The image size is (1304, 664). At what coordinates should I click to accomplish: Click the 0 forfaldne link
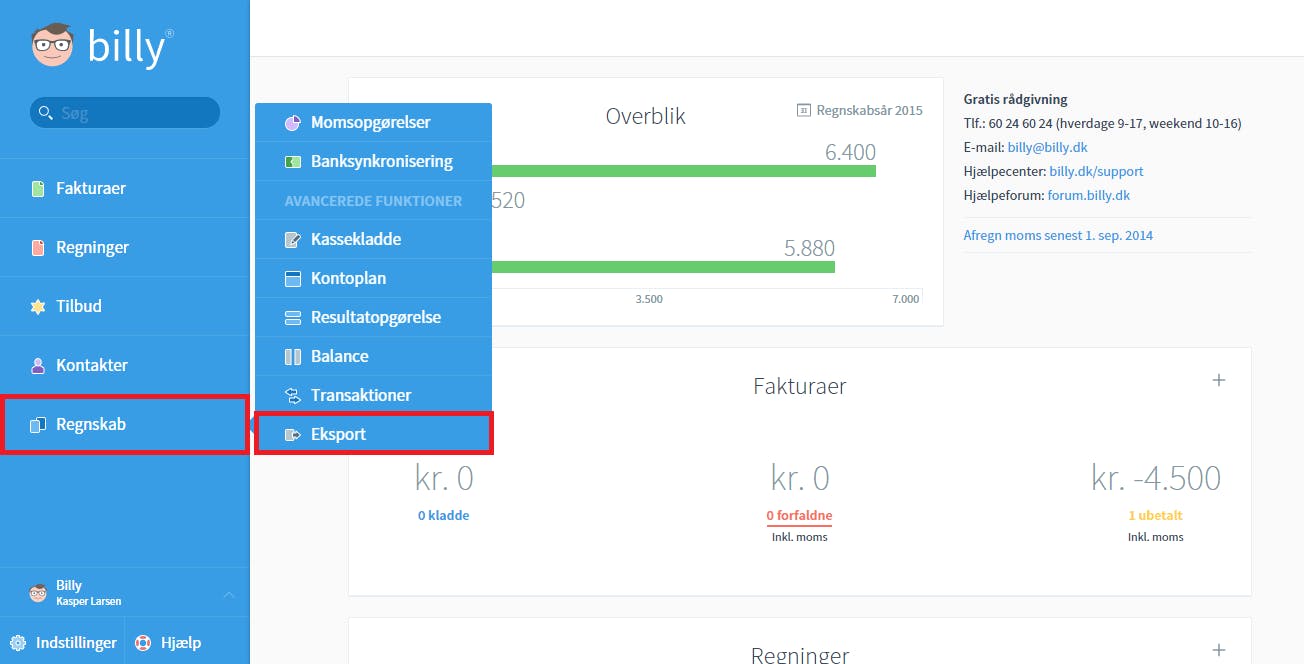click(x=799, y=516)
